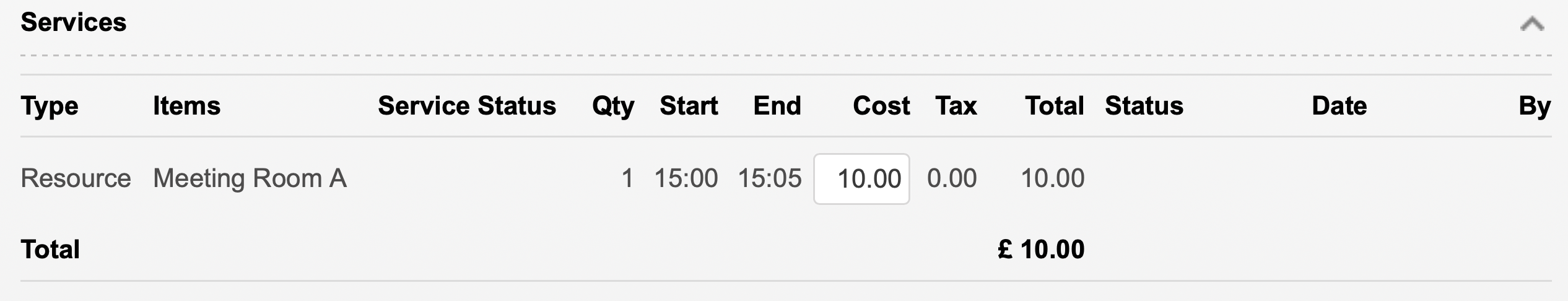
Task: Click the Status column header
Action: (1144, 106)
